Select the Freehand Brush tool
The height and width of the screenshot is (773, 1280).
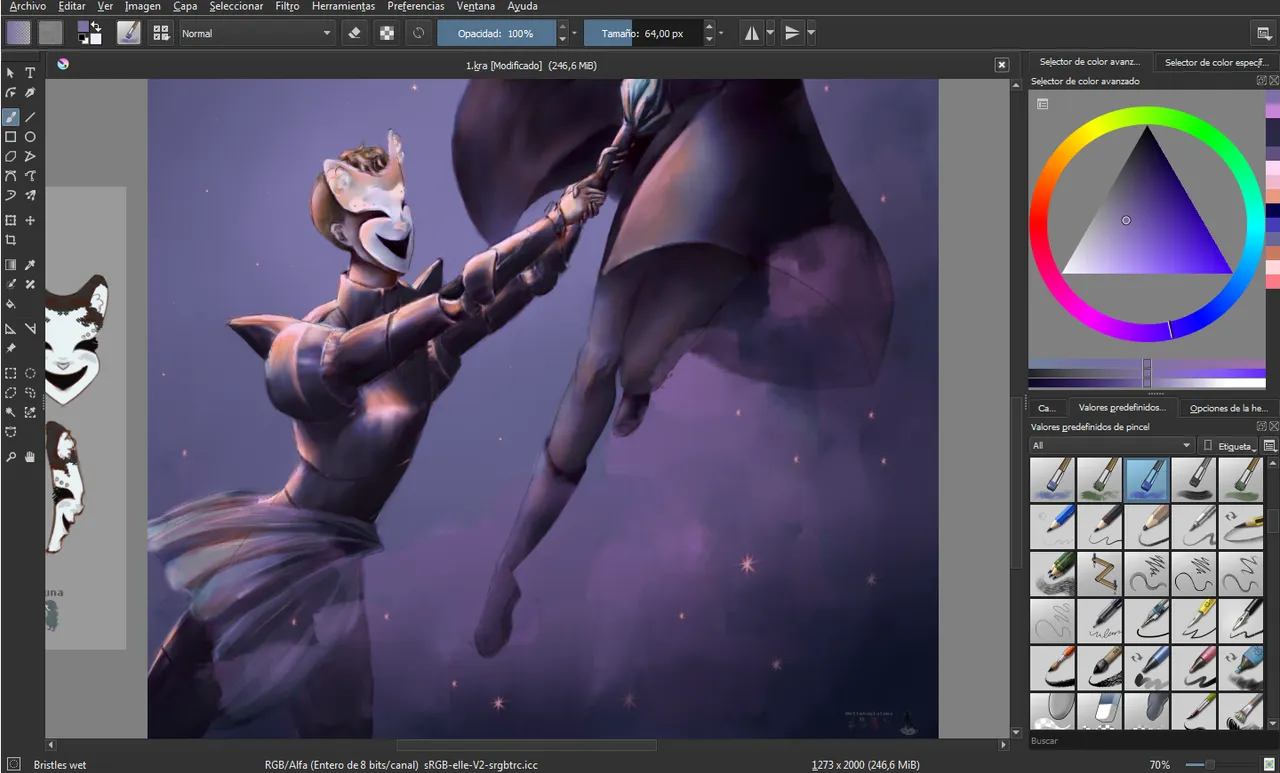pyautogui.click(x=11, y=117)
